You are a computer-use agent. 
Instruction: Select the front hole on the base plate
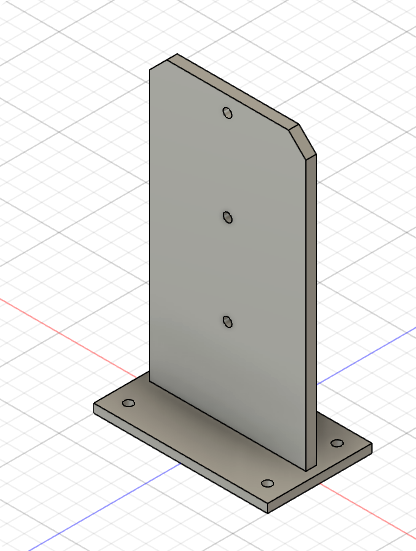click(x=268, y=484)
